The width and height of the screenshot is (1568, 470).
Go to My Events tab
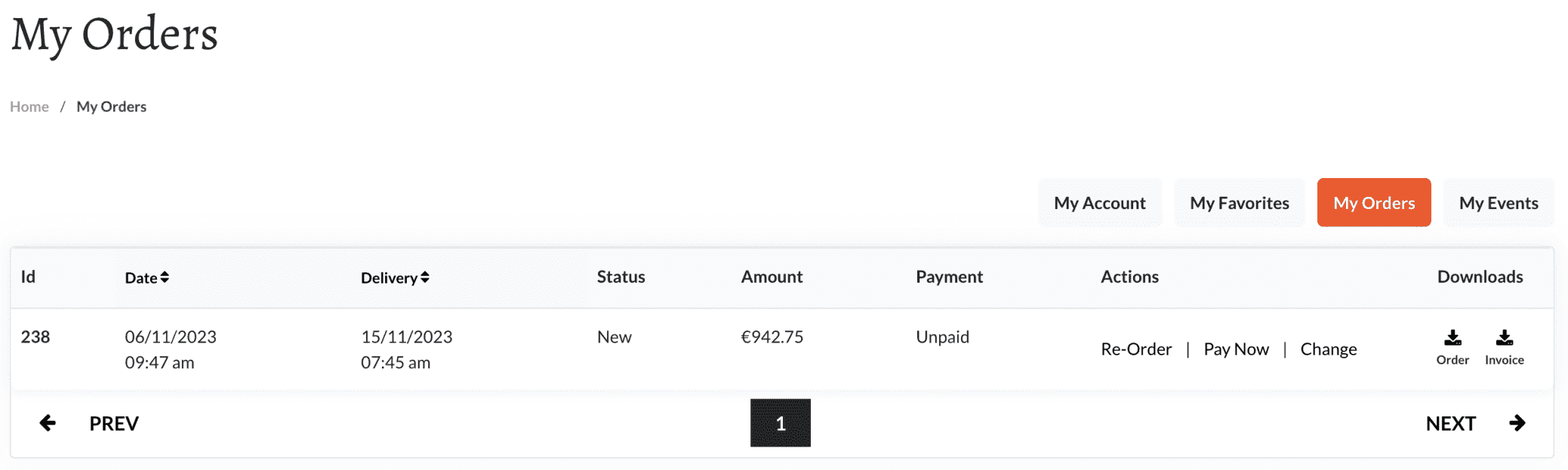coord(1498,203)
